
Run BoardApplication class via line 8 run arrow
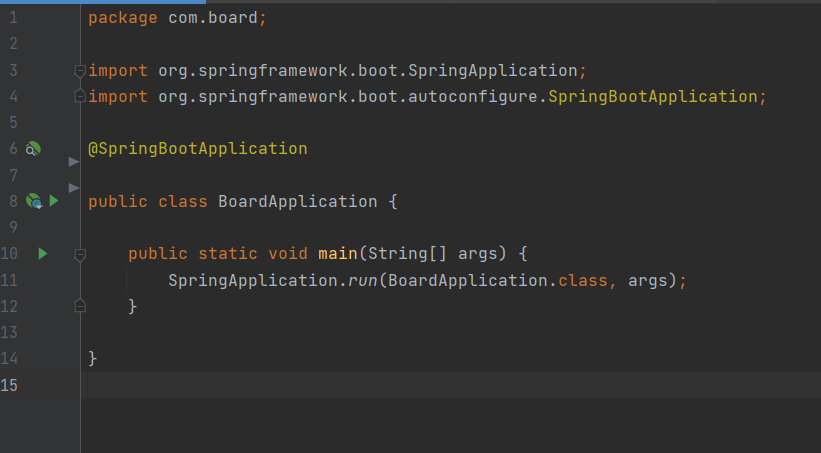tap(53, 201)
